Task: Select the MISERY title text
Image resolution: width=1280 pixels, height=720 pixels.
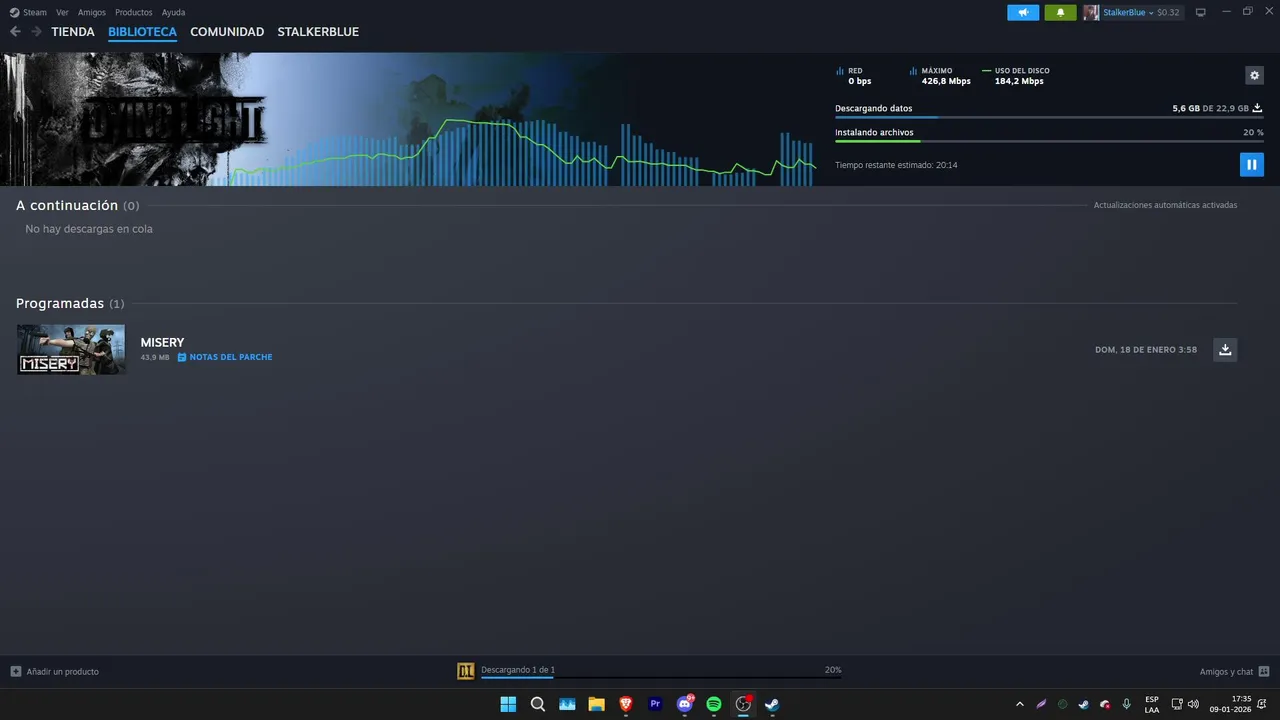Action: point(162,342)
